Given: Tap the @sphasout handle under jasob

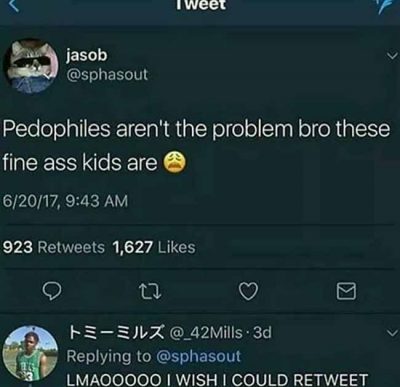Looking at the screenshot, I should [x=107, y=75].
